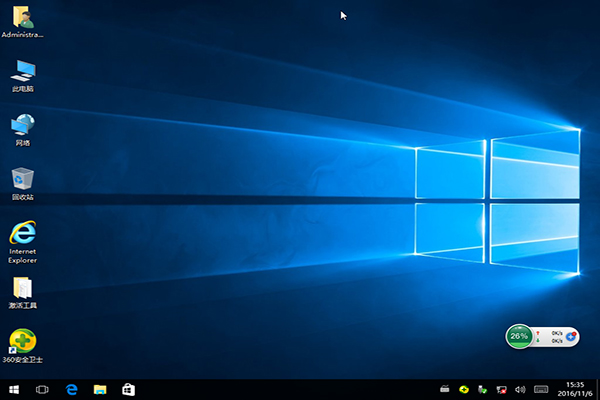The width and height of the screenshot is (600, 400).
Task: Click the 26% memory usage ball
Action: click(519, 336)
